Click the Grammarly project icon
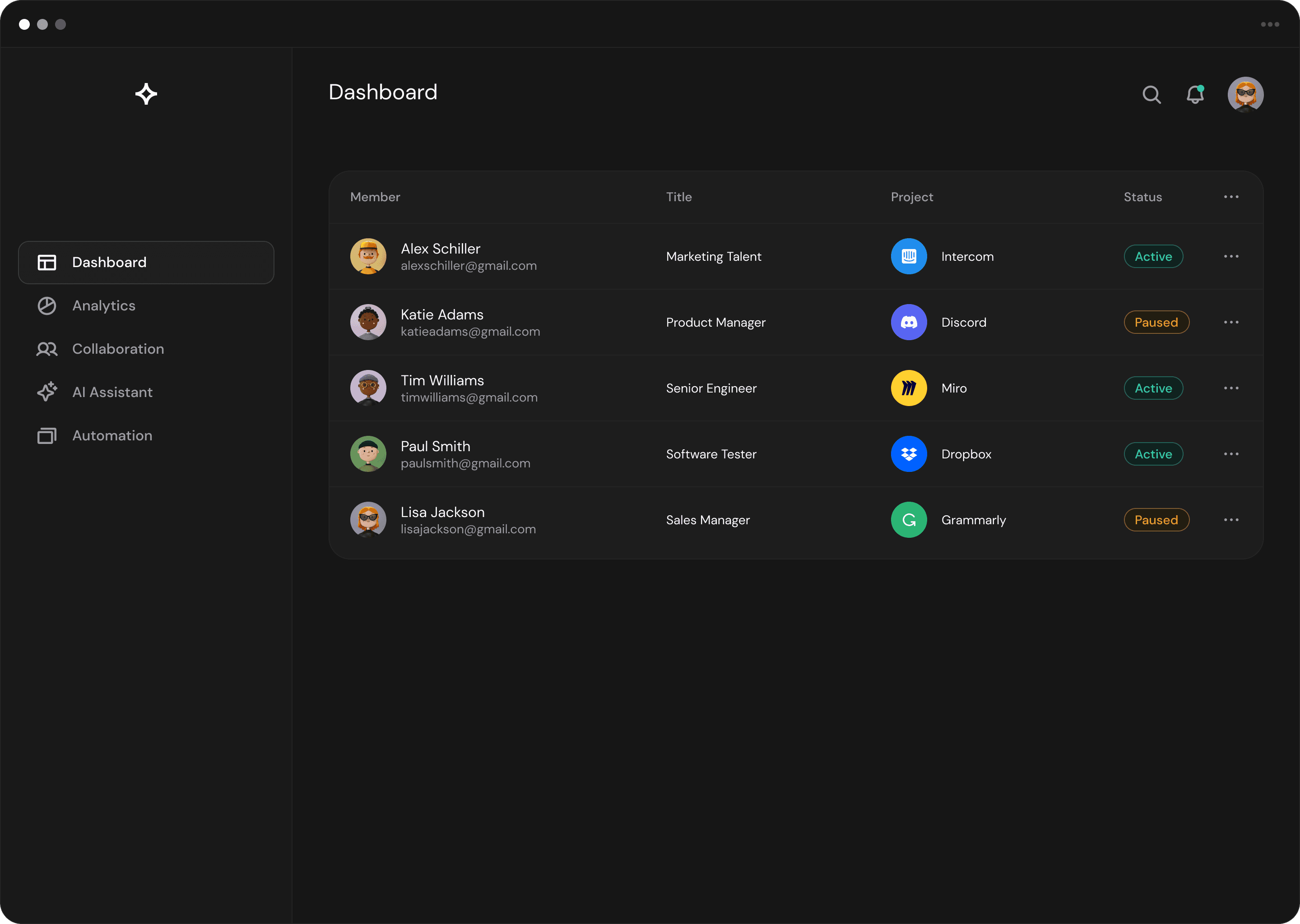 908,520
